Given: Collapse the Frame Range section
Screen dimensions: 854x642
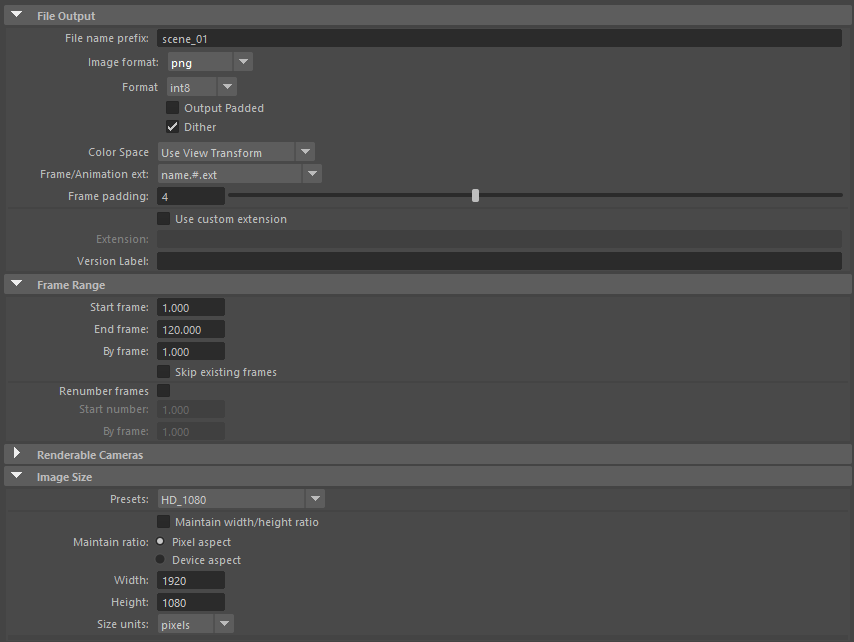Looking at the screenshot, I should tap(17, 284).
